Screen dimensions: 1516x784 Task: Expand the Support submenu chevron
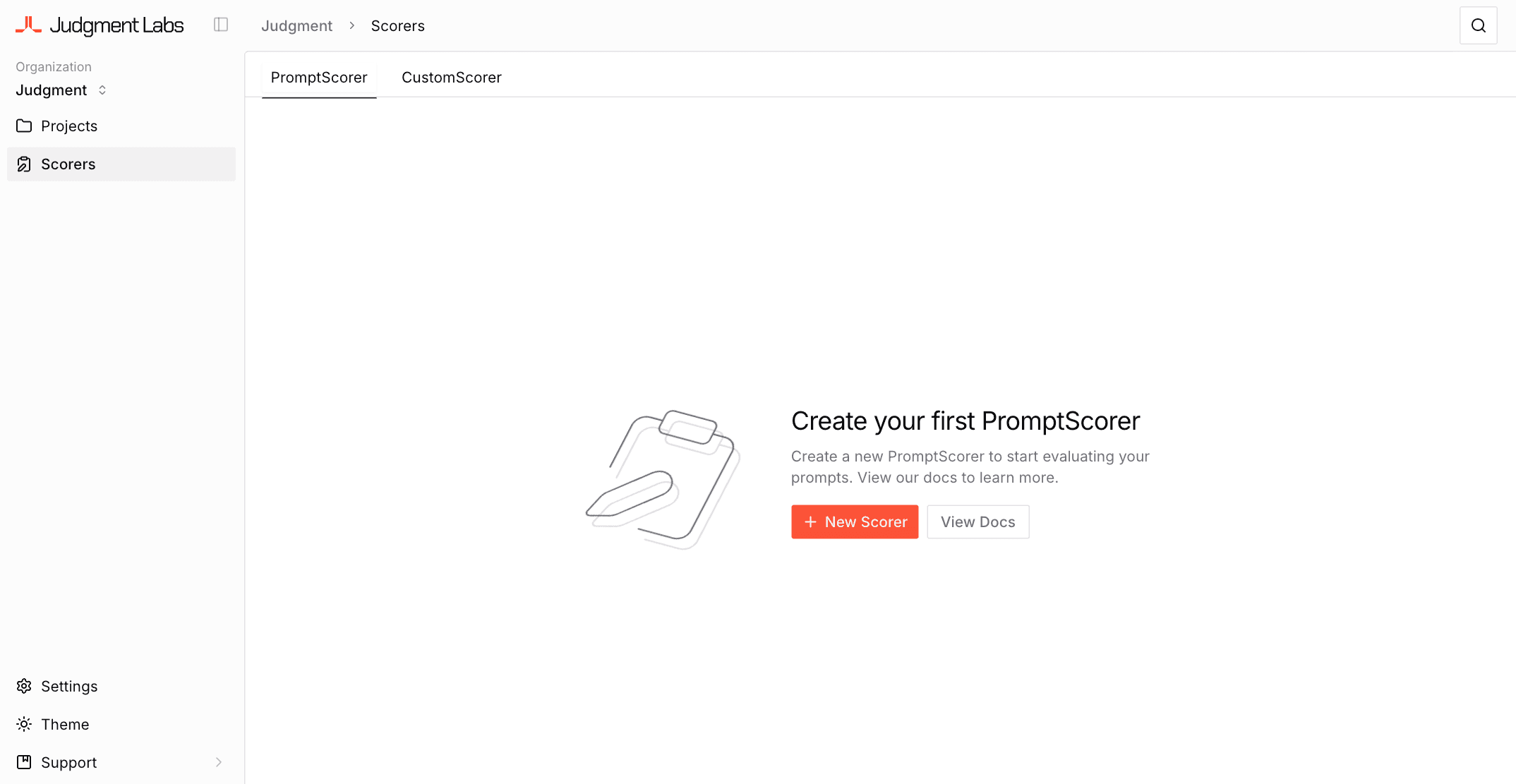tap(219, 762)
